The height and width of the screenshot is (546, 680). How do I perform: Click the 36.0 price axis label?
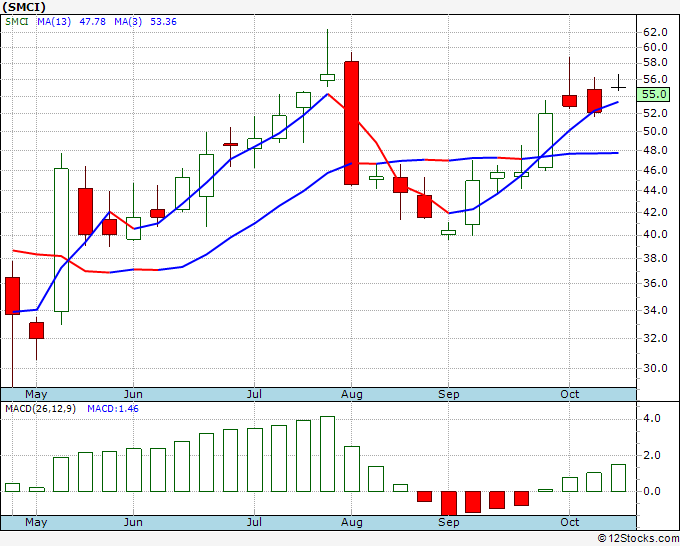[x=655, y=284]
